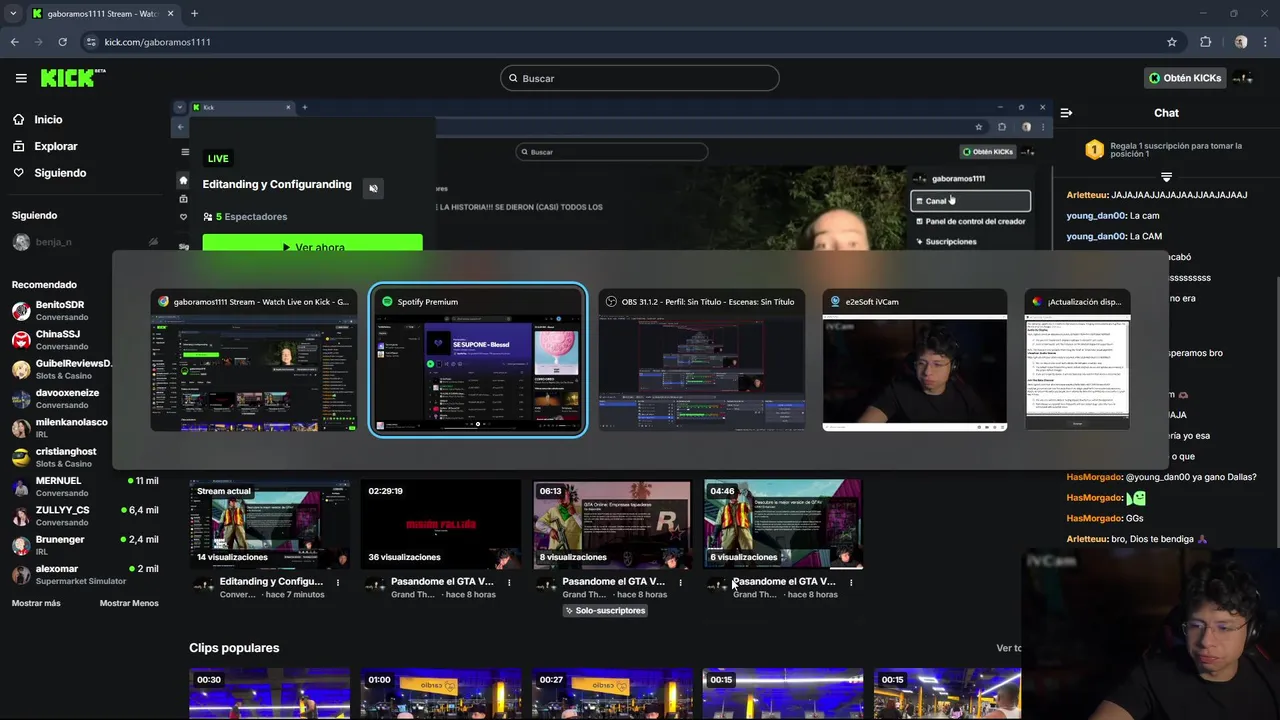
Task: Open Stream actual video thumbnail
Action: point(269,523)
